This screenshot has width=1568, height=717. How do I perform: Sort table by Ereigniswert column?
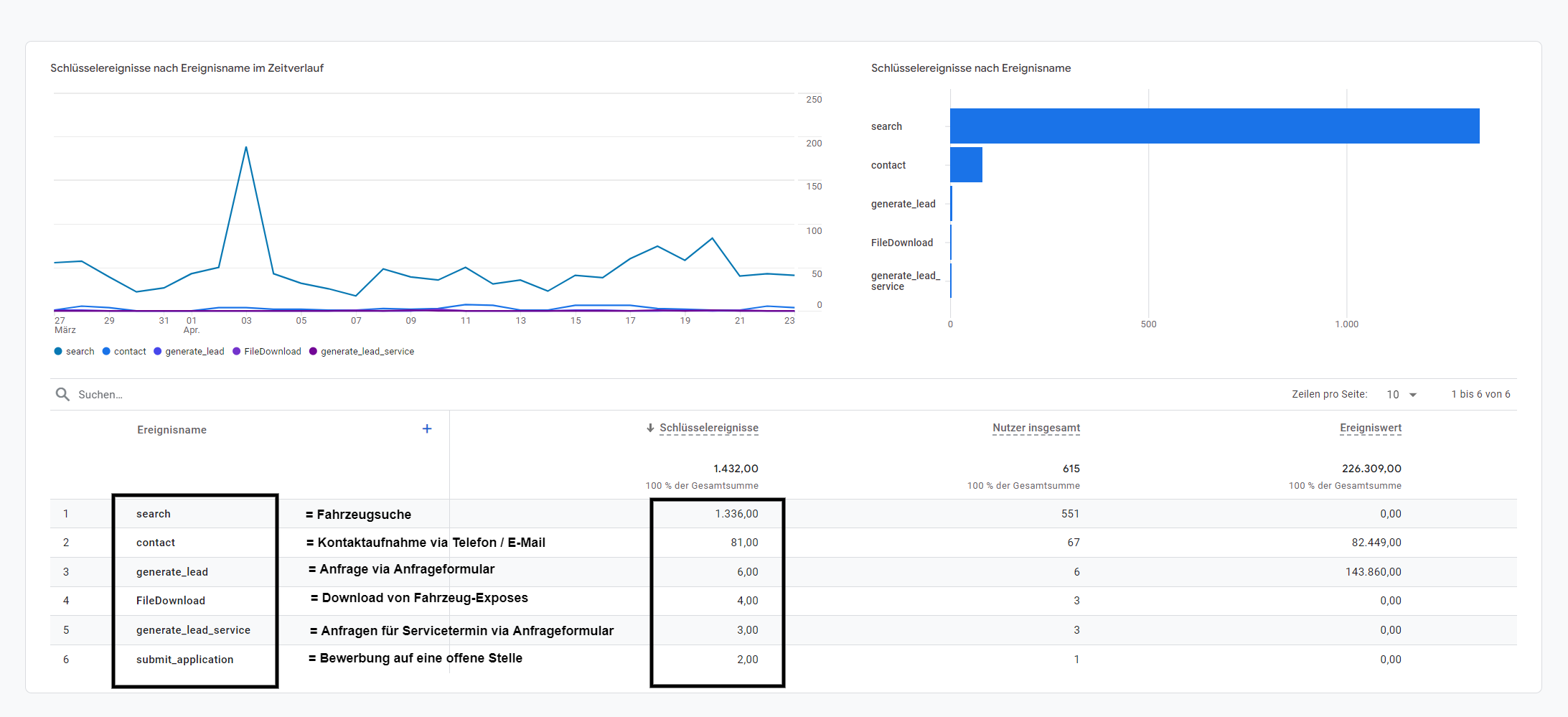[1370, 428]
